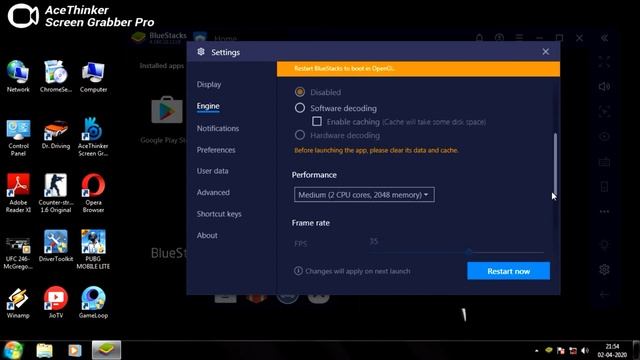Open the User data settings tab
Image resolution: width=640 pixels, height=360 pixels.
pyautogui.click(x=212, y=171)
